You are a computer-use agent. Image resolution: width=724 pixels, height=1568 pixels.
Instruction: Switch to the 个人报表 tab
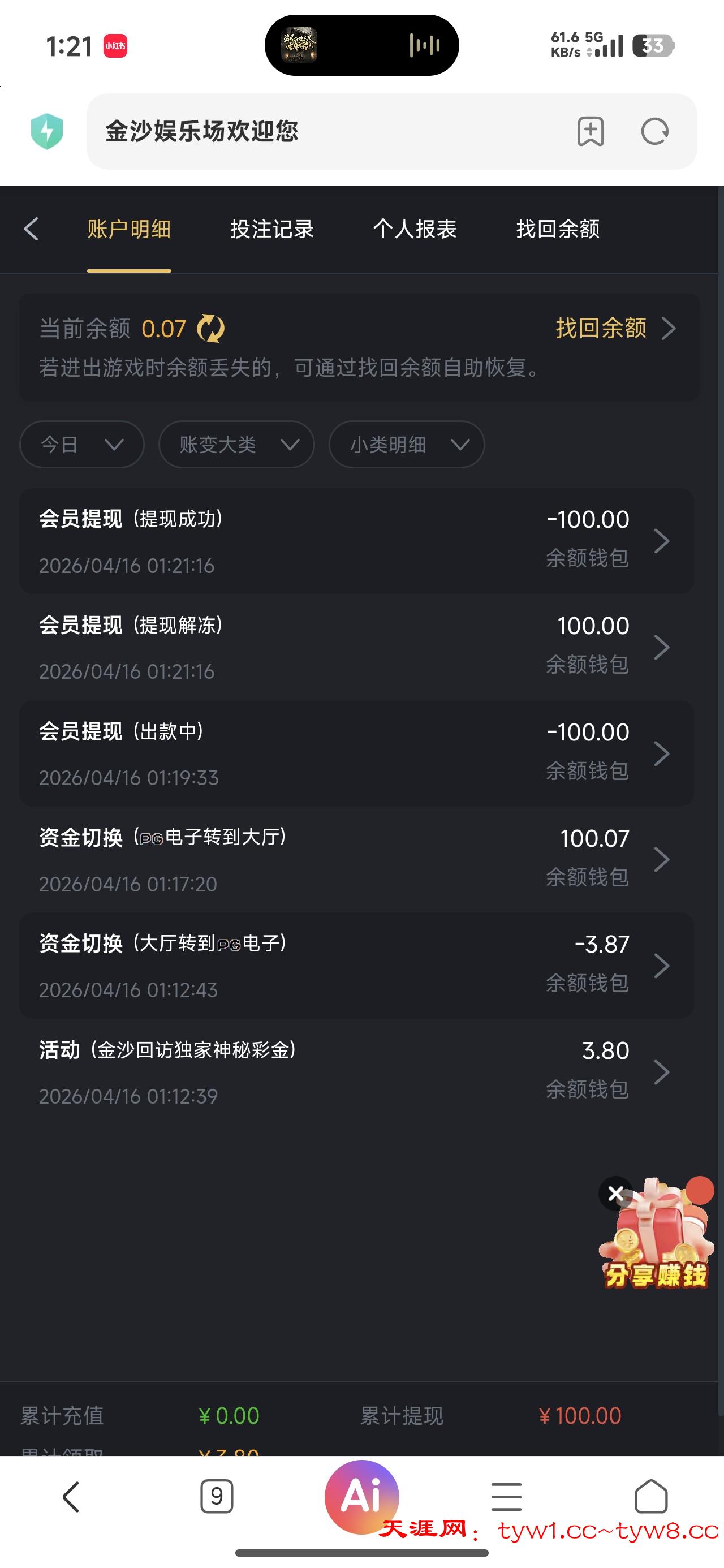(415, 229)
